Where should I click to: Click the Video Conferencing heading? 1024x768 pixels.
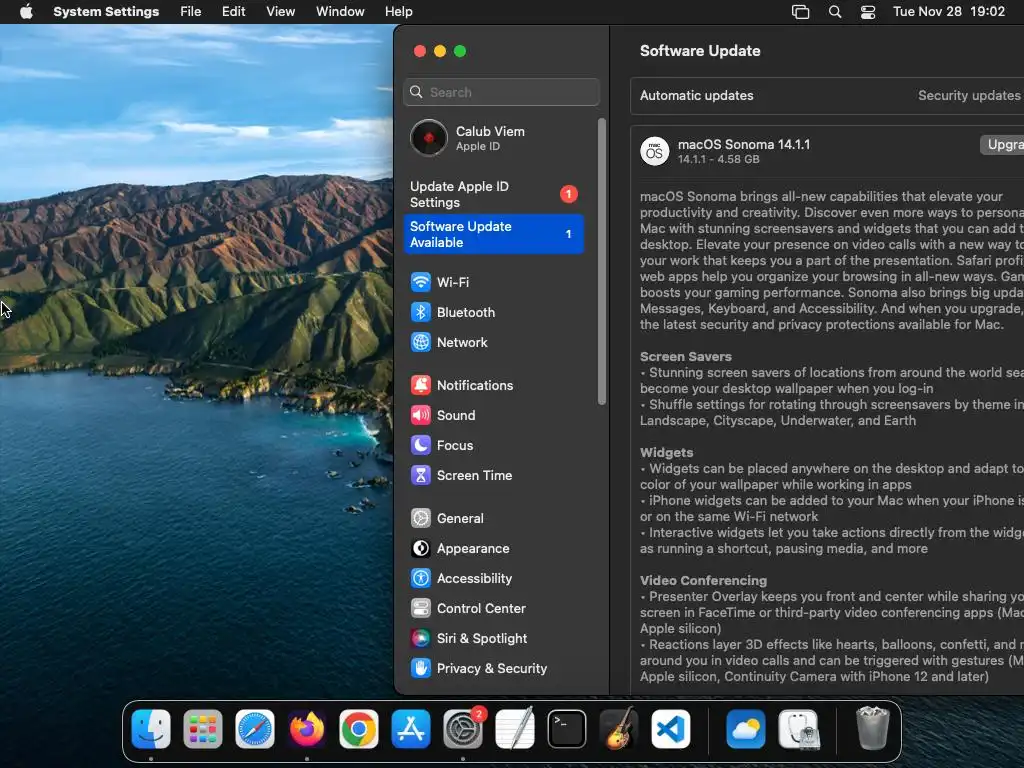pyautogui.click(x=703, y=581)
